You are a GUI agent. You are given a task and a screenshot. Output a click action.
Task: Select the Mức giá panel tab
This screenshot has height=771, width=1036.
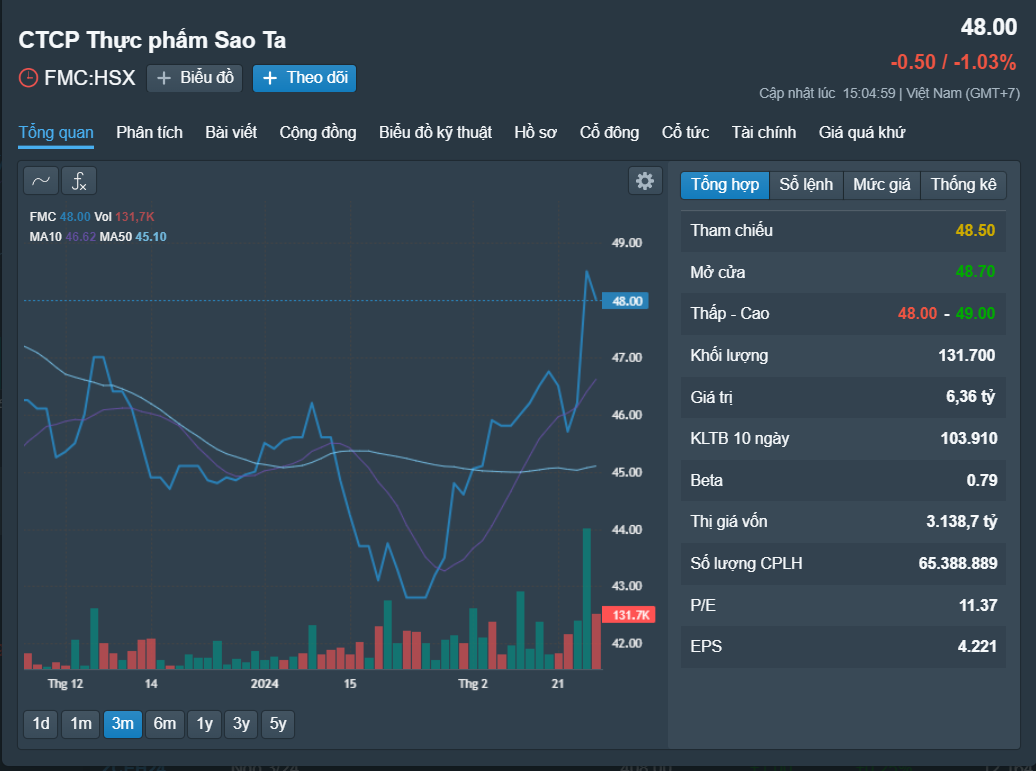881,185
